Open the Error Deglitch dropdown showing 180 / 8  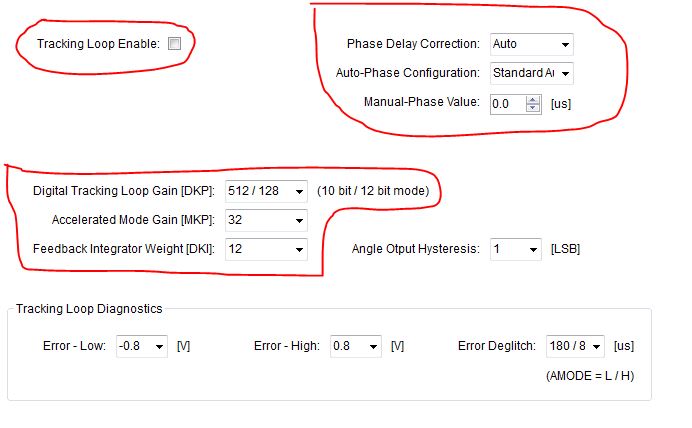[x=575, y=346]
